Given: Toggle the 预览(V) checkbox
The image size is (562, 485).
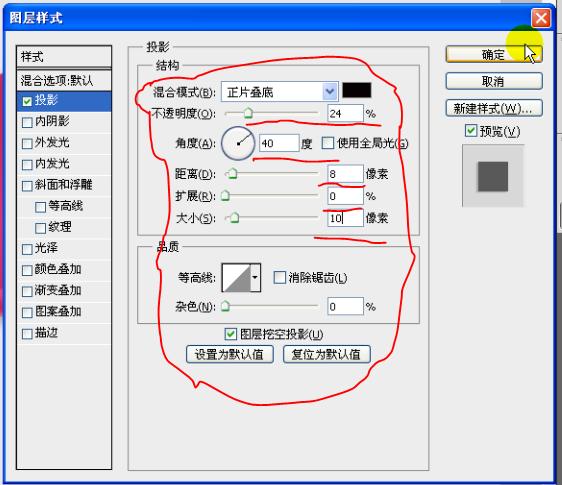Looking at the screenshot, I should point(471,131).
